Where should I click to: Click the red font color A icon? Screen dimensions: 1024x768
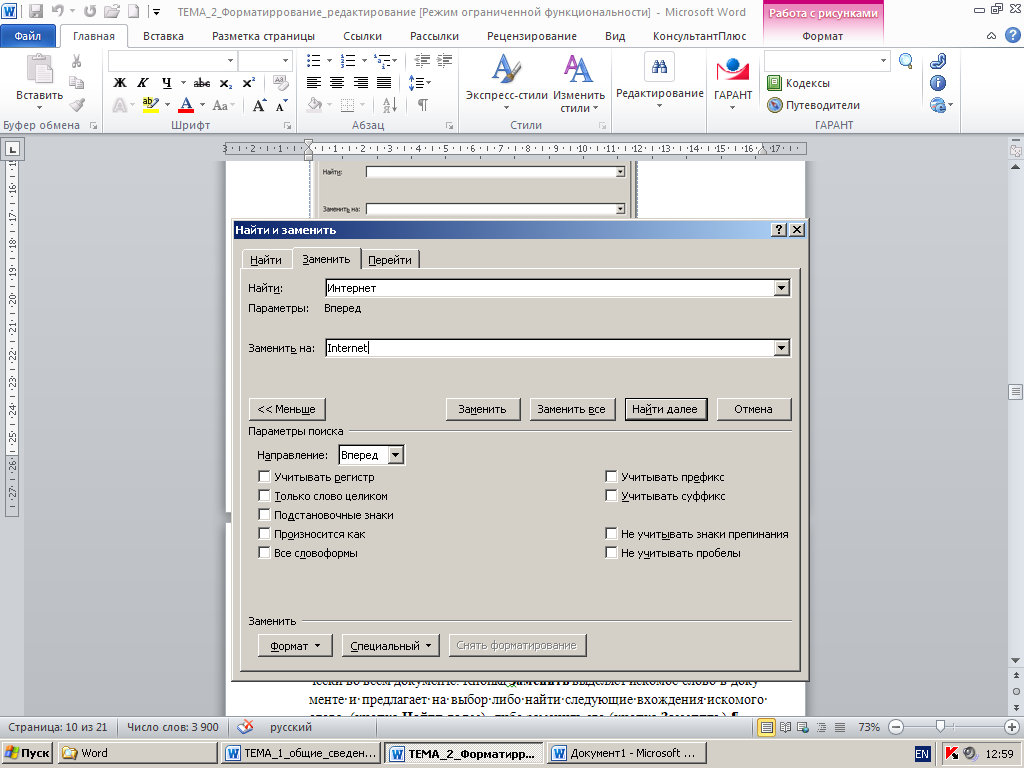pos(186,104)
